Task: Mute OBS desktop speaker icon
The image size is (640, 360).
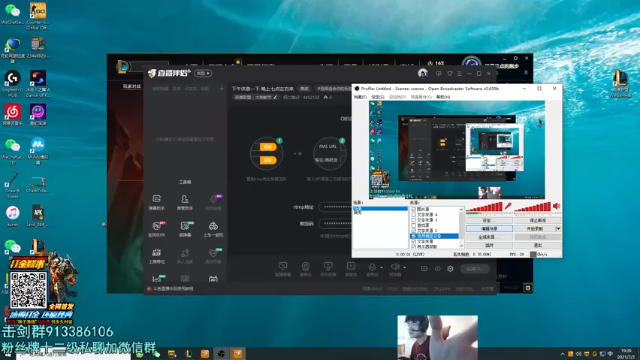Action: pyautogui.click(x=556, y=207)
